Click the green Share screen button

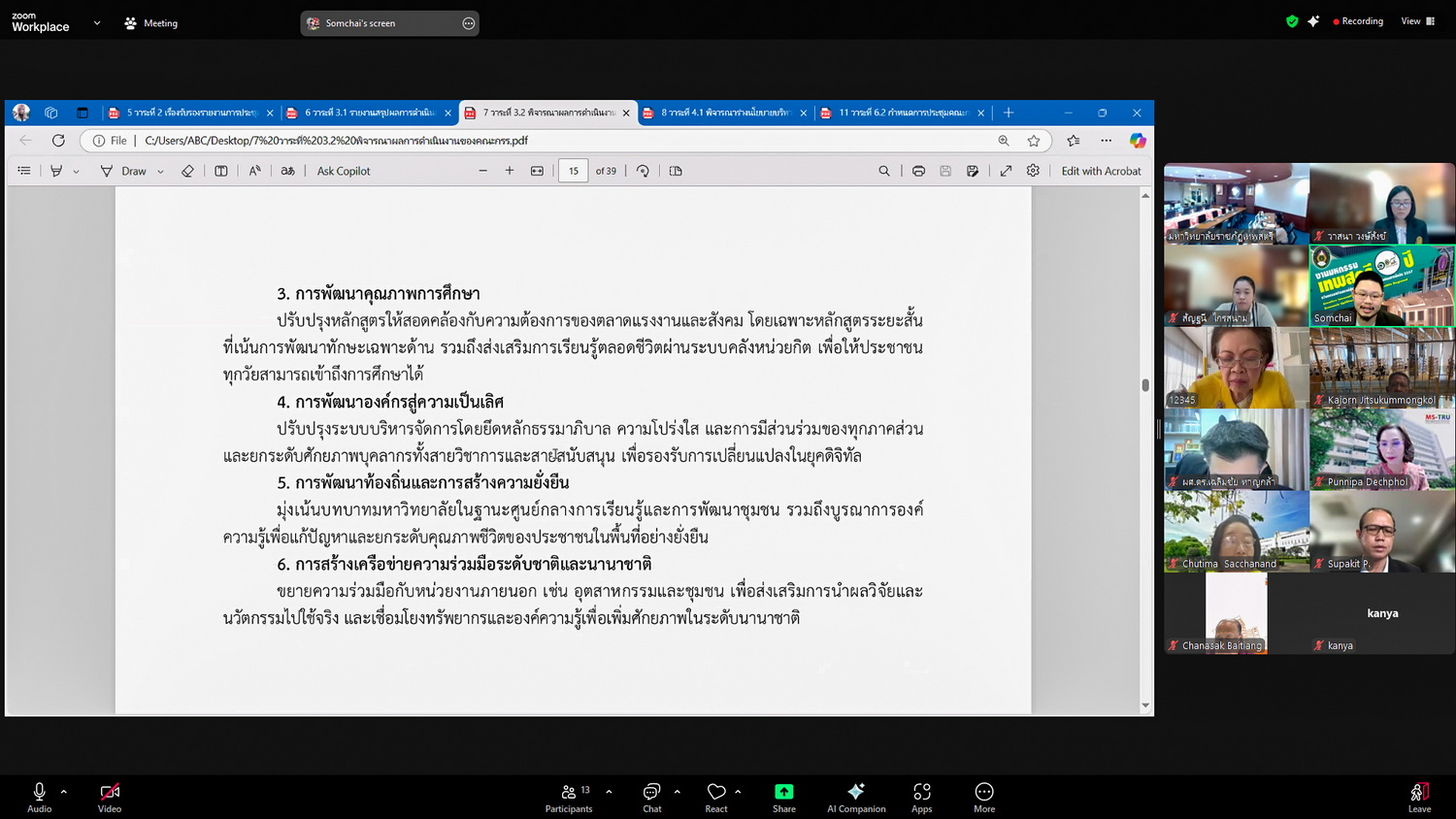point(783,797)
